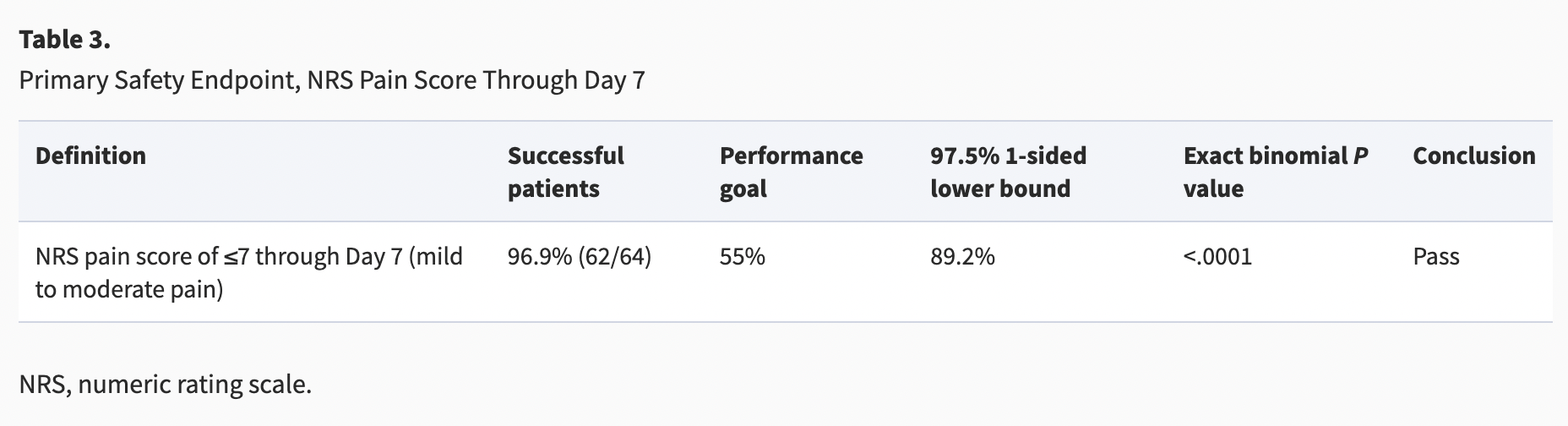
Task: Click the "Table 3." bold title
Action: 64,40
